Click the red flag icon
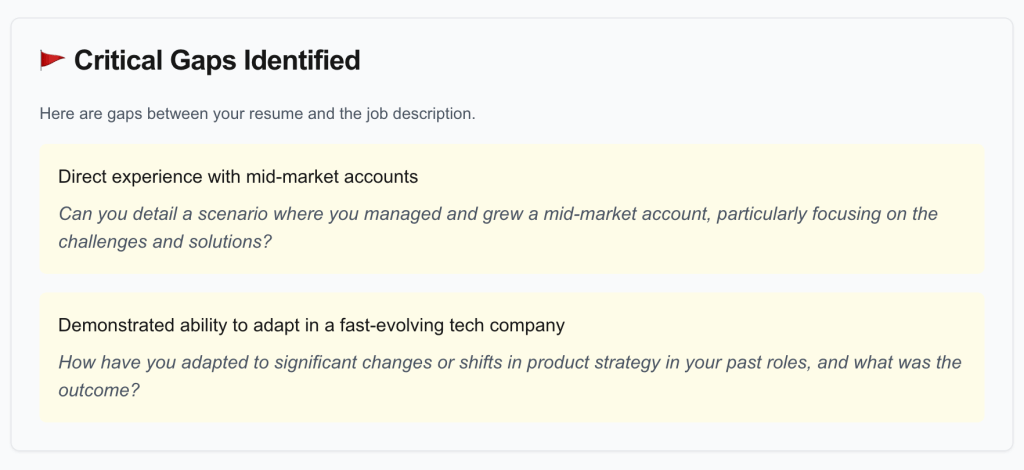This screenshot has height=470, width=1024. tap(52, 61)
